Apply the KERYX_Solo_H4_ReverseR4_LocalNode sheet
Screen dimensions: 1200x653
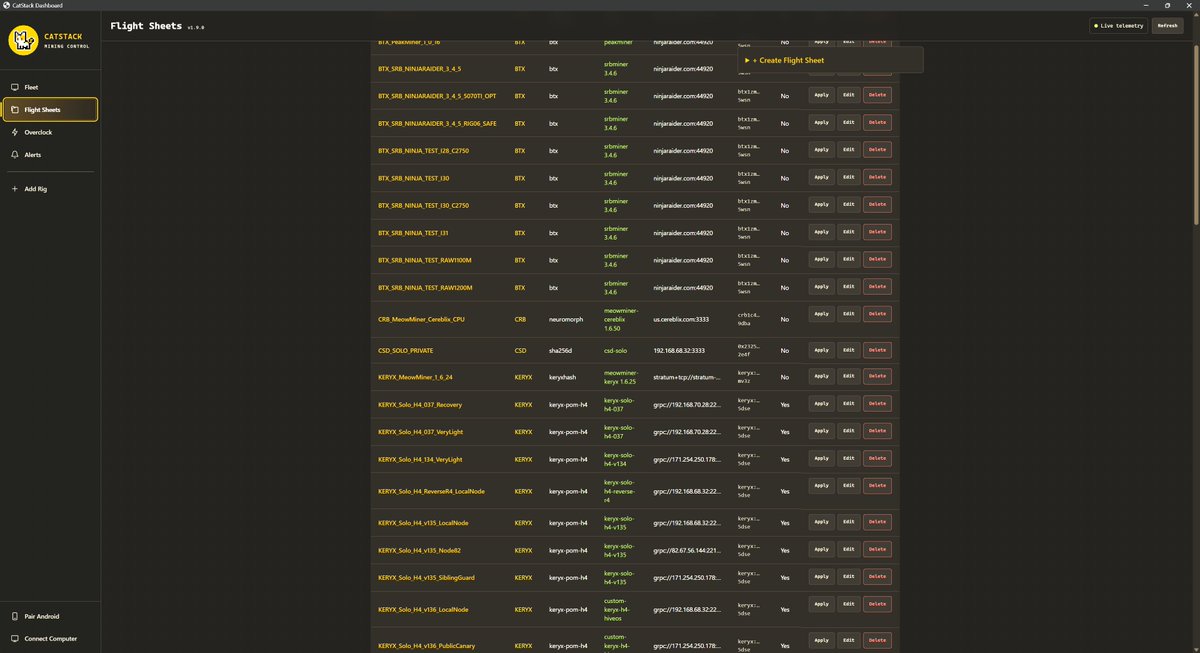point(821,485)
